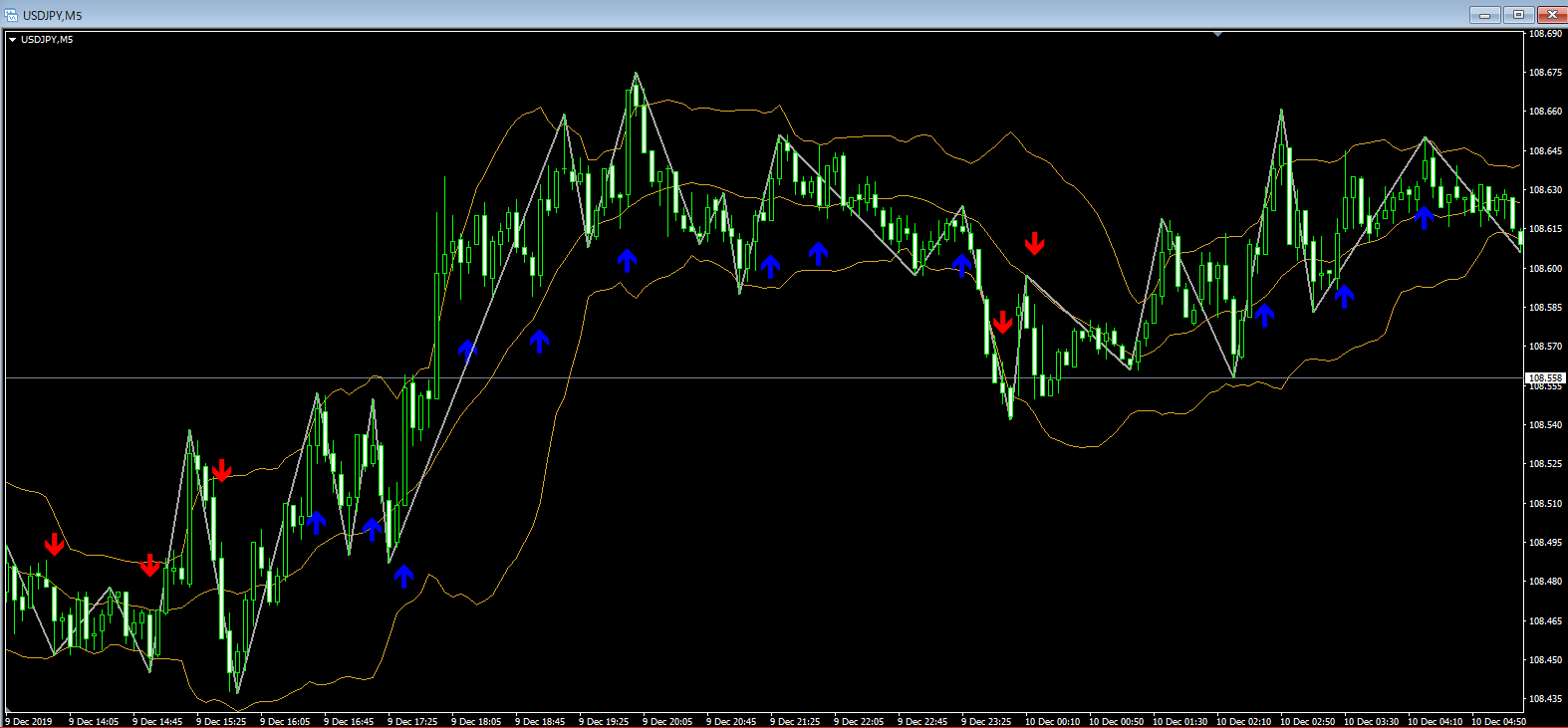Screen dimensions: 1568x728
Task: Select the blue up arrow above 10 Dec 04:10
Action: (1424, 217)
